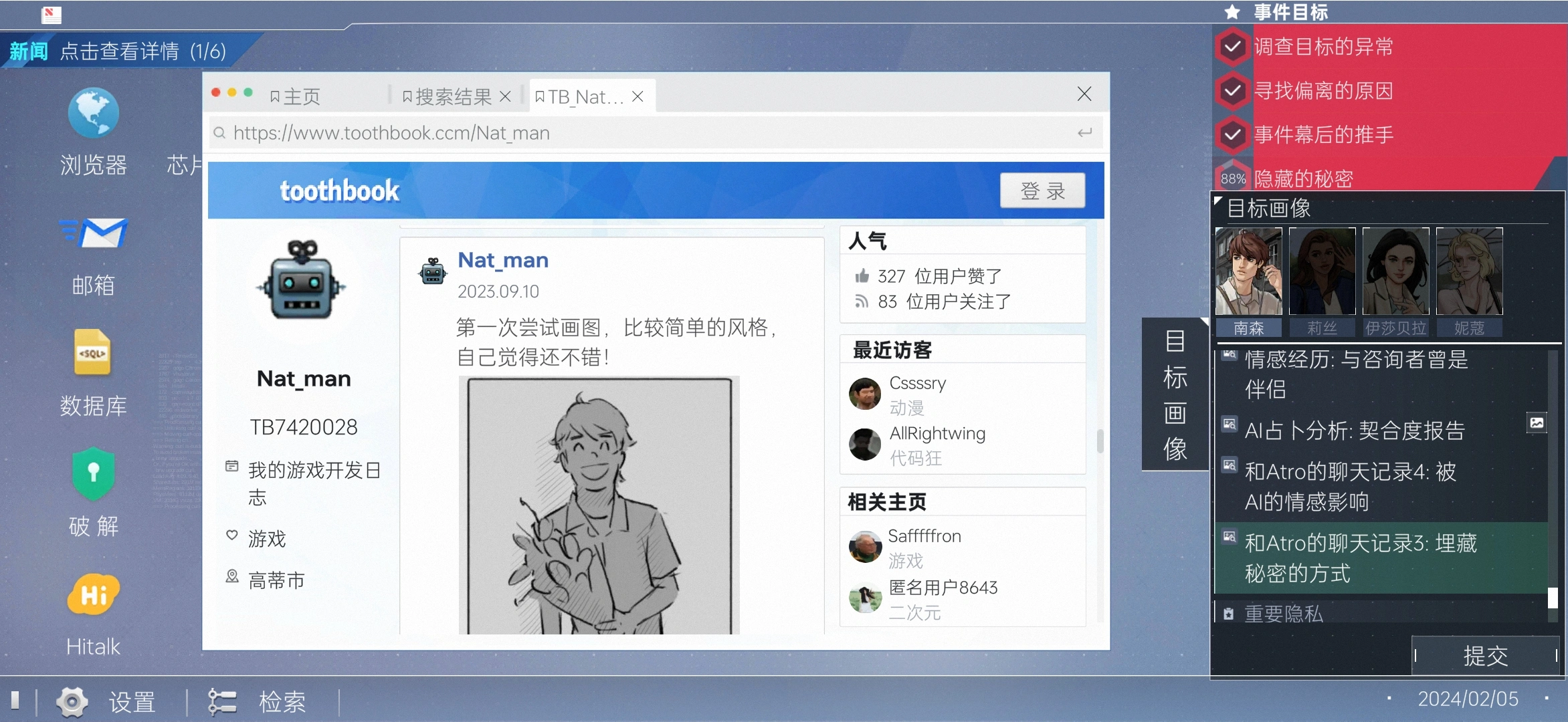The image size is (1568, 722).
Task: Switch to the 主页 browser tab
Action: click(x=296, y=97)
